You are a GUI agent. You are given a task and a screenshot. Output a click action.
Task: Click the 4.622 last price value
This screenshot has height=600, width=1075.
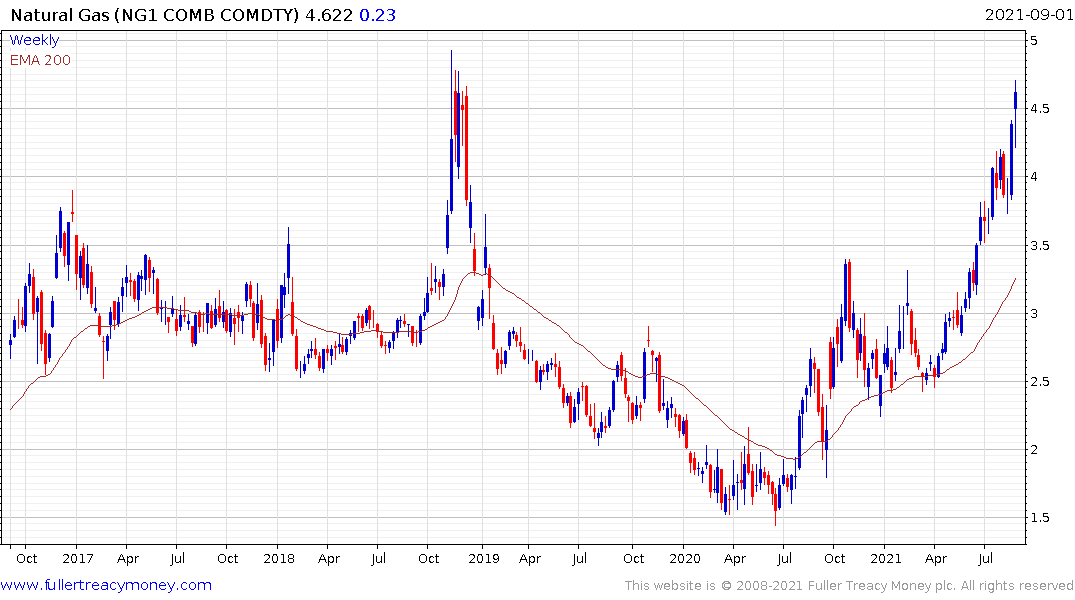pos(329,15)
